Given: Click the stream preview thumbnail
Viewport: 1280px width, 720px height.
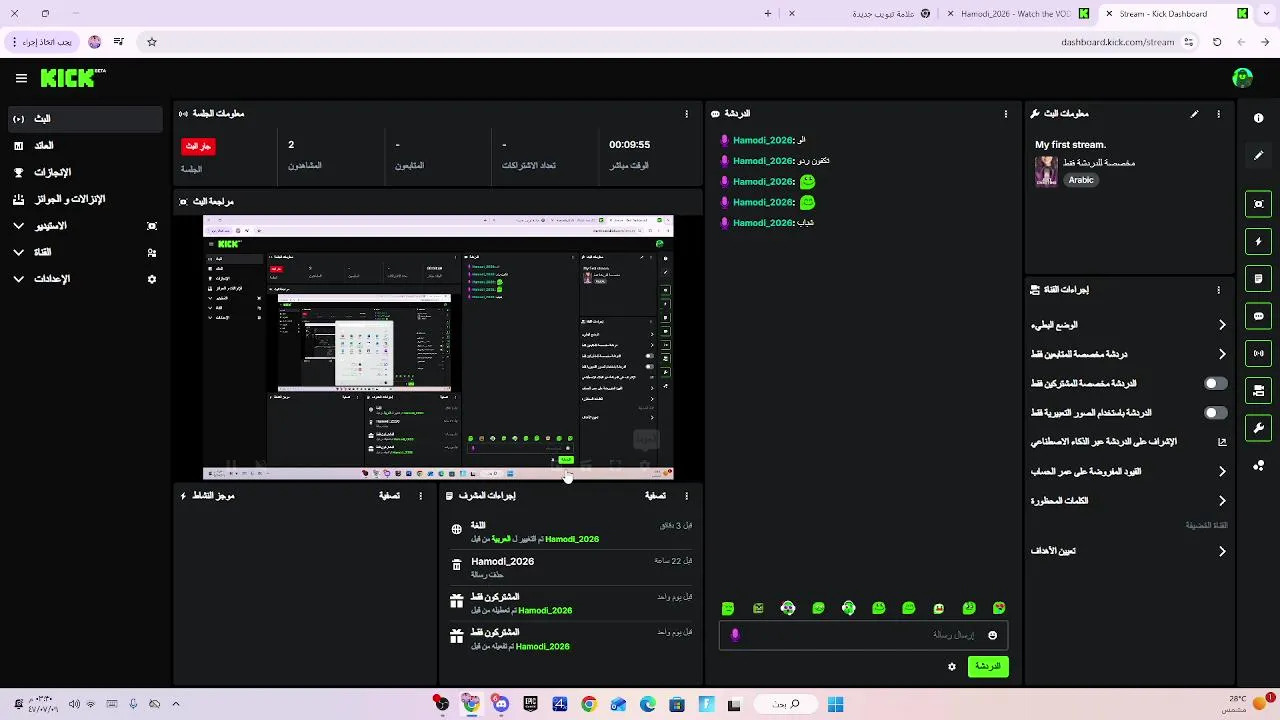Looking at the screenshot, I should [x=438, y=347].
